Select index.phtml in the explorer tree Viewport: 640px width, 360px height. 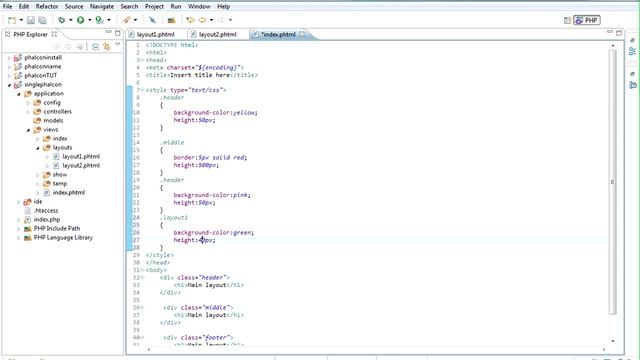click(x=69, y=192)
